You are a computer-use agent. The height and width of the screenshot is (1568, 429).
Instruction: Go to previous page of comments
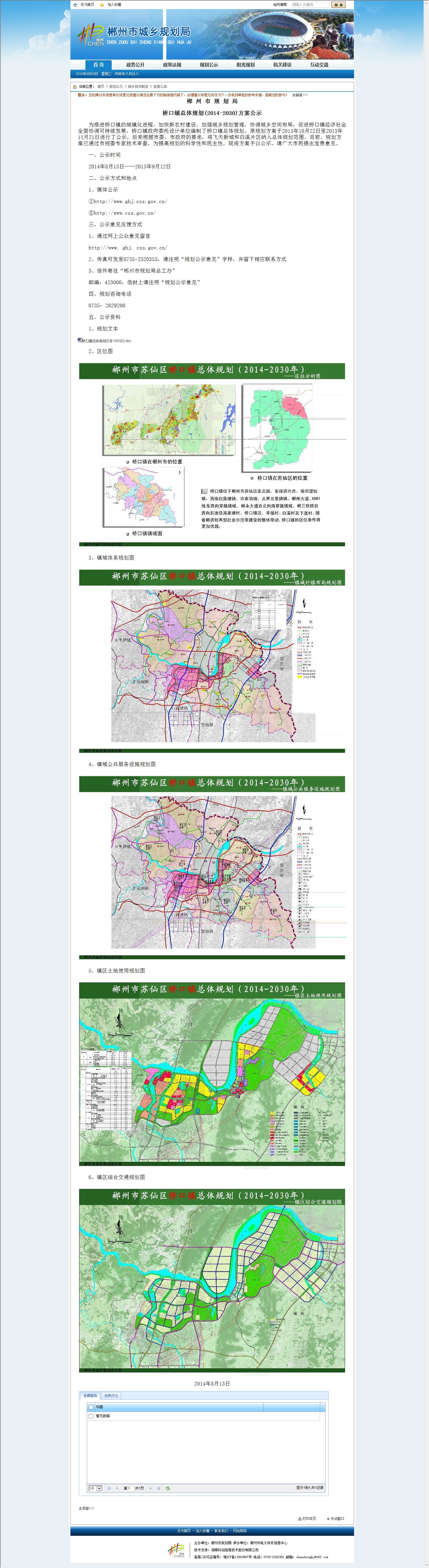coord(117,1488)
